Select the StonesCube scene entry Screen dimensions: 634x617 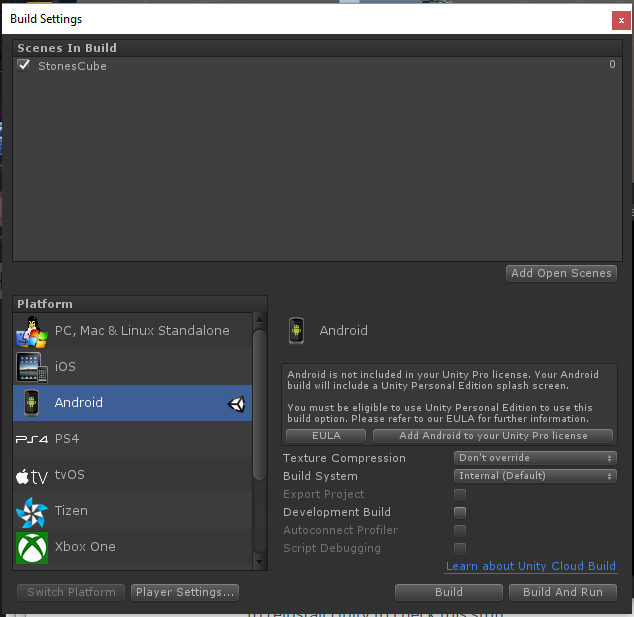click(317, 65)
